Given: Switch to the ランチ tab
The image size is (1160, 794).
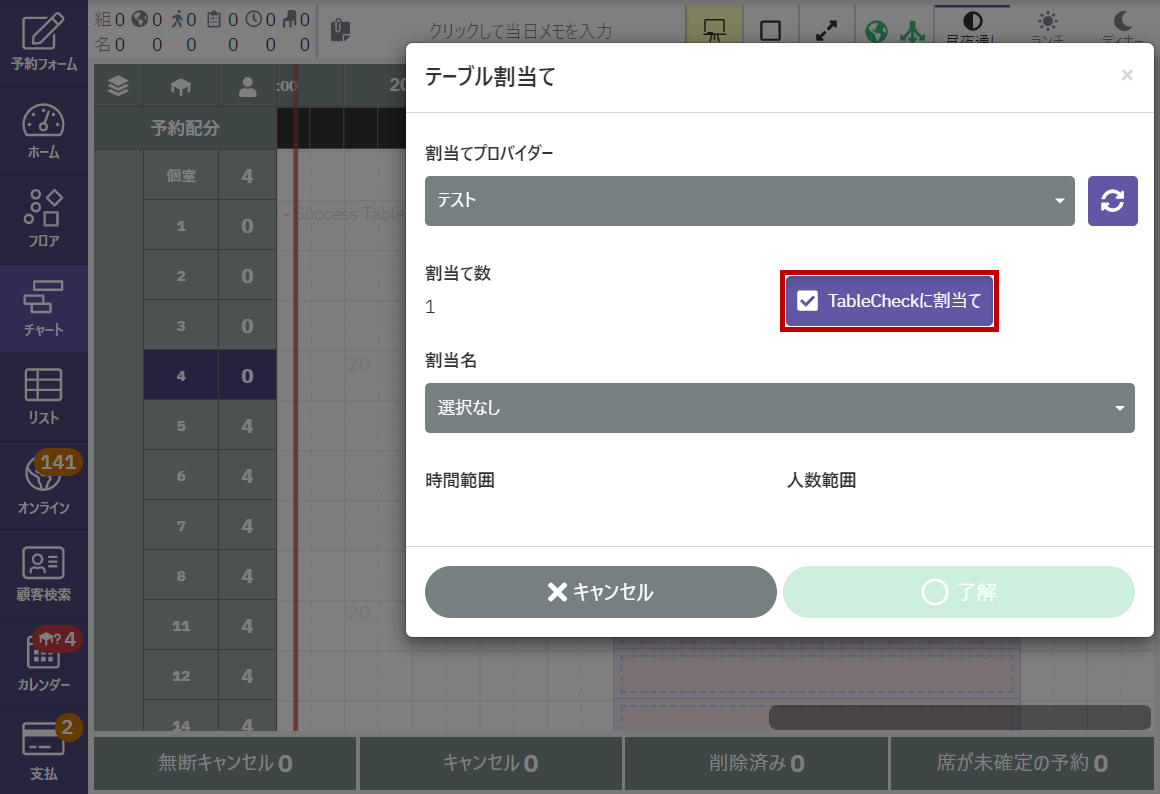Looking at the screenshot, I should (1047, 26).
